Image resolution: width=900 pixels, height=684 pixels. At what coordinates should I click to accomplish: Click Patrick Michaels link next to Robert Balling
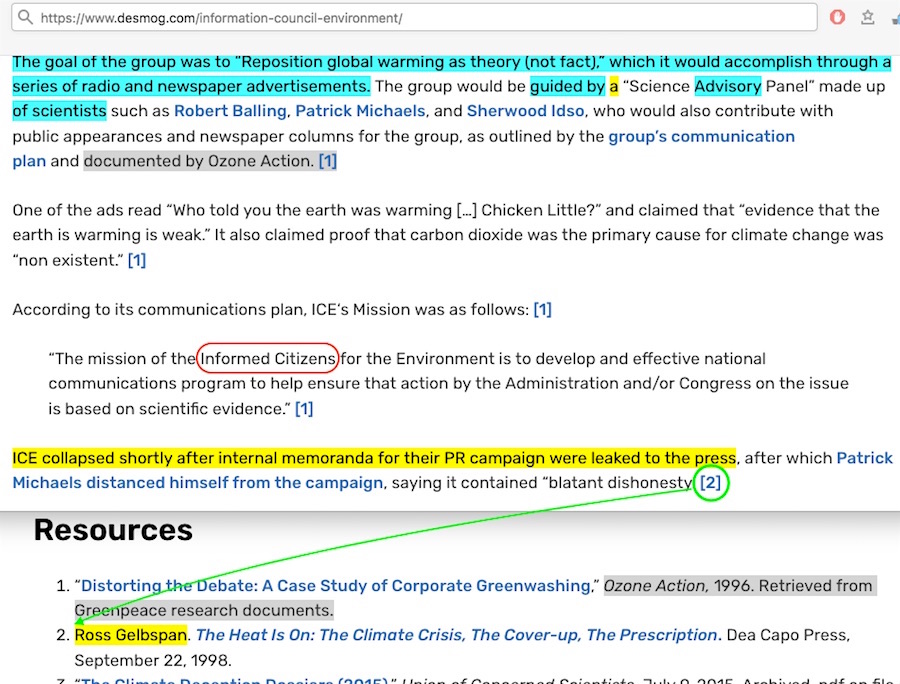(360, 111)
